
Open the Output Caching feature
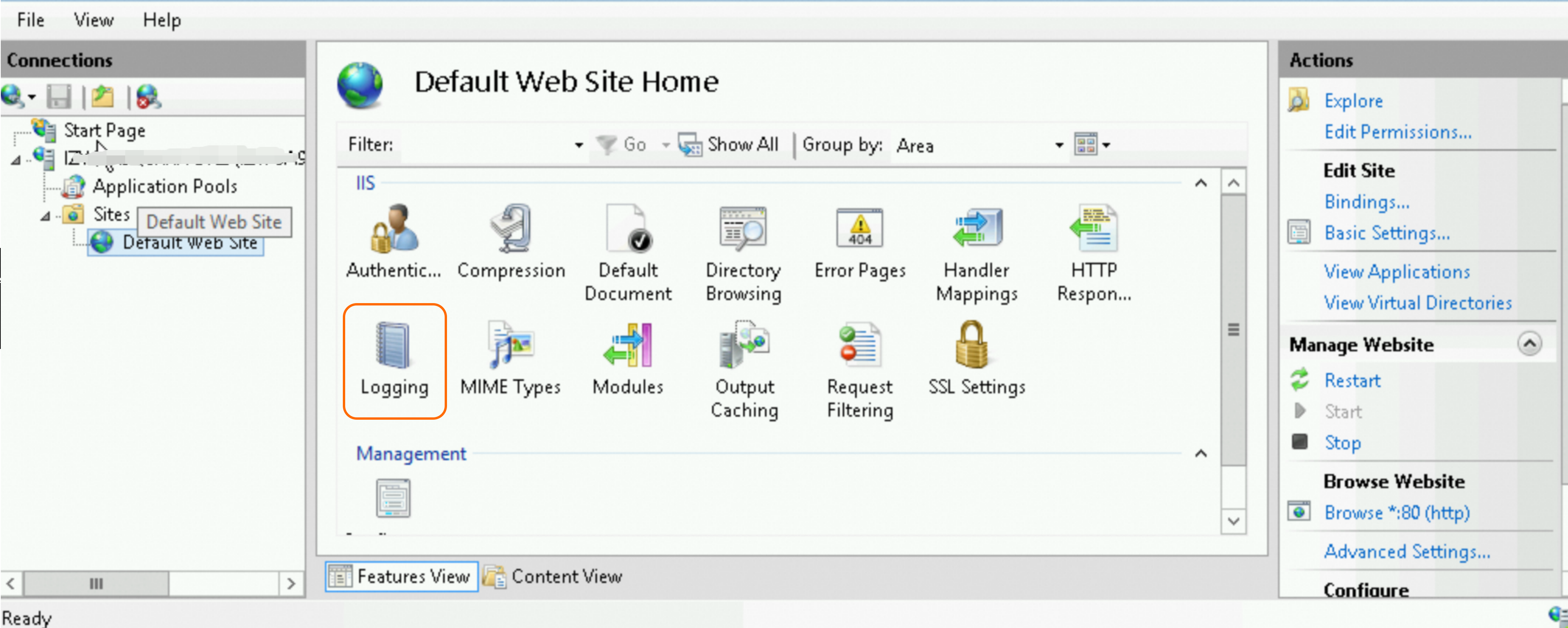pyautogui.click(x=744, y=370)
